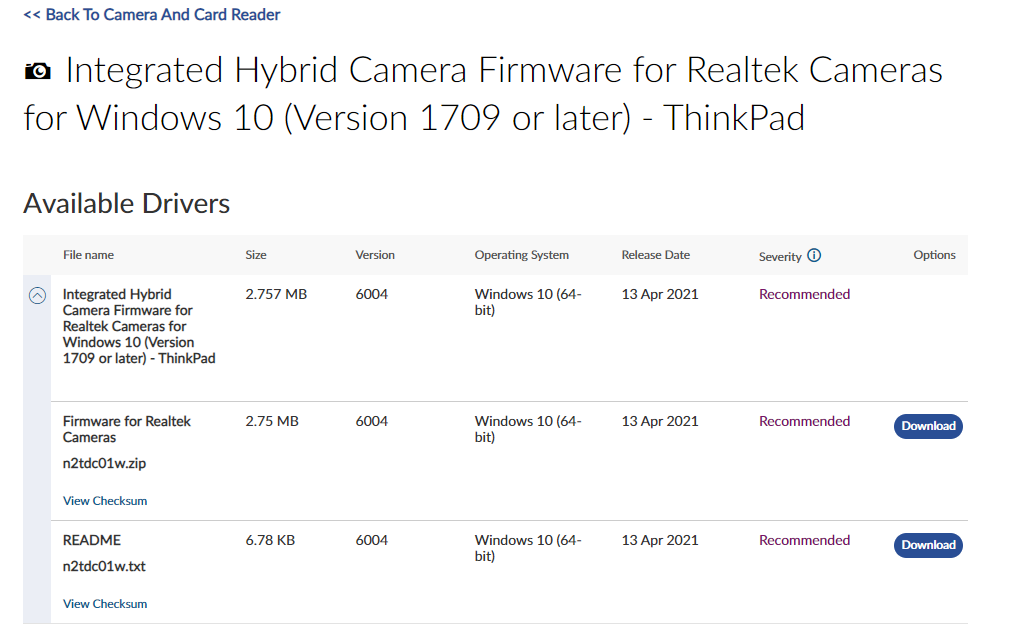
Task: Click Windows 10 (64-bit) in the README row
Action: (528, 548)
